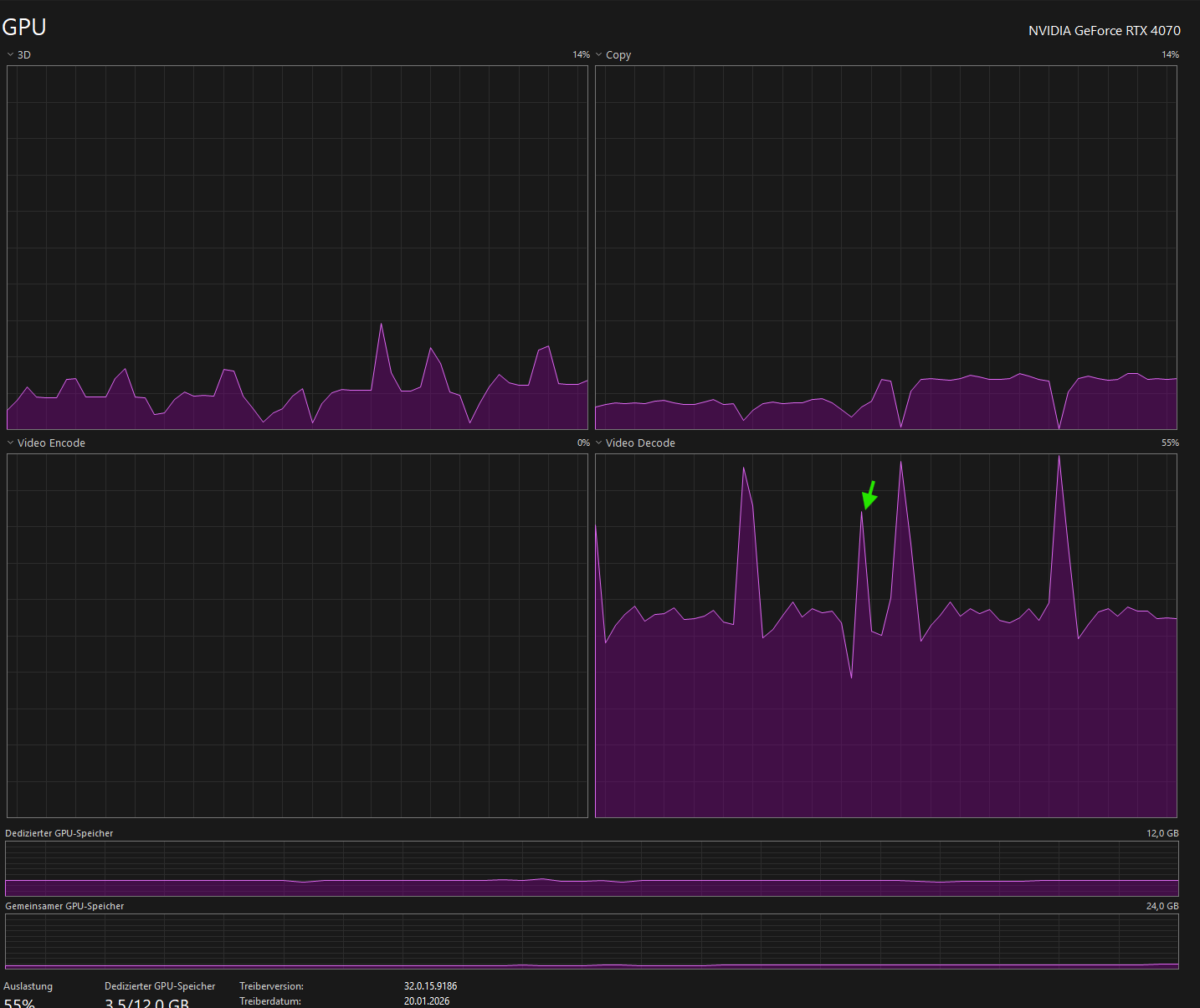
Task: Click the 14% value above Copy graph
Action: tap(1170, 54)
